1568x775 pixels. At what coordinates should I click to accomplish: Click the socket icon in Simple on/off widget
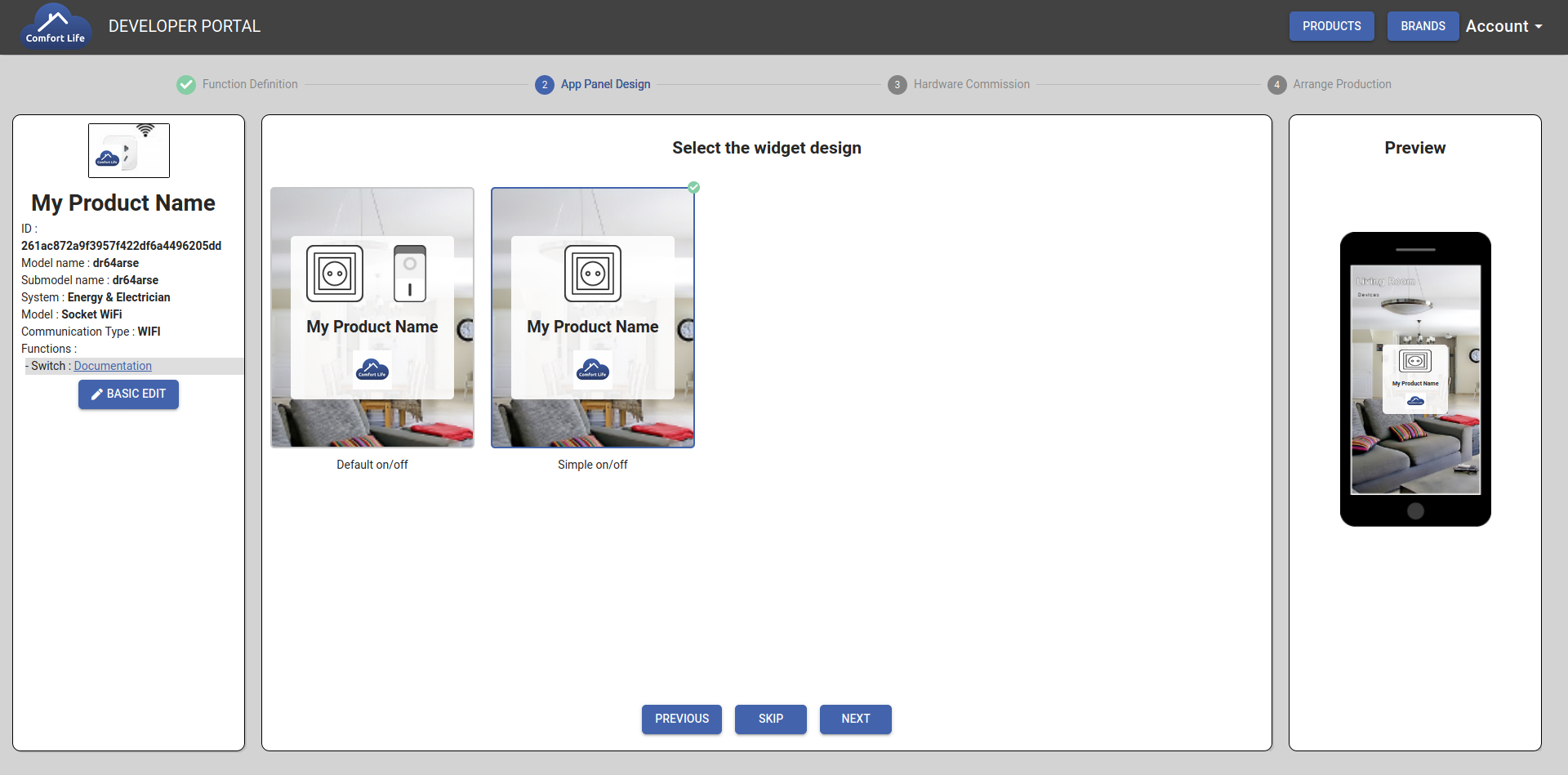[x=593, y=274]
